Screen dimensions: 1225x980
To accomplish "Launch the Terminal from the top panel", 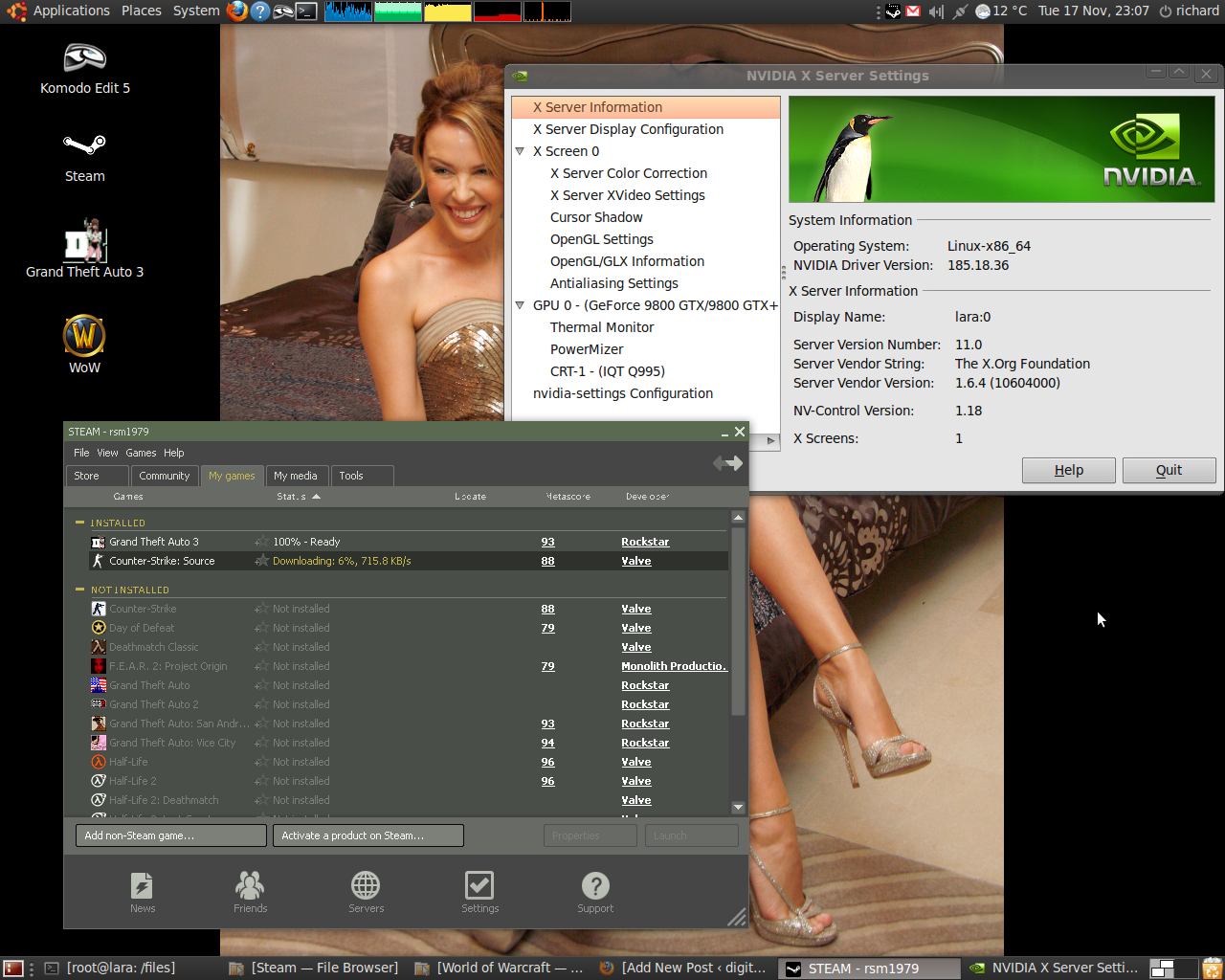I will pos(306,11).
